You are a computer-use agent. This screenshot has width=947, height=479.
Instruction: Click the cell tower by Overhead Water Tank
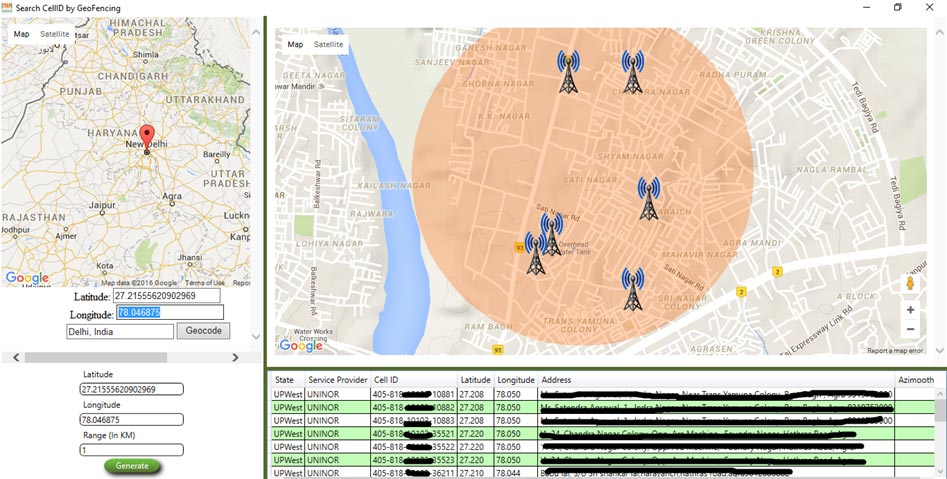point(551,234)
